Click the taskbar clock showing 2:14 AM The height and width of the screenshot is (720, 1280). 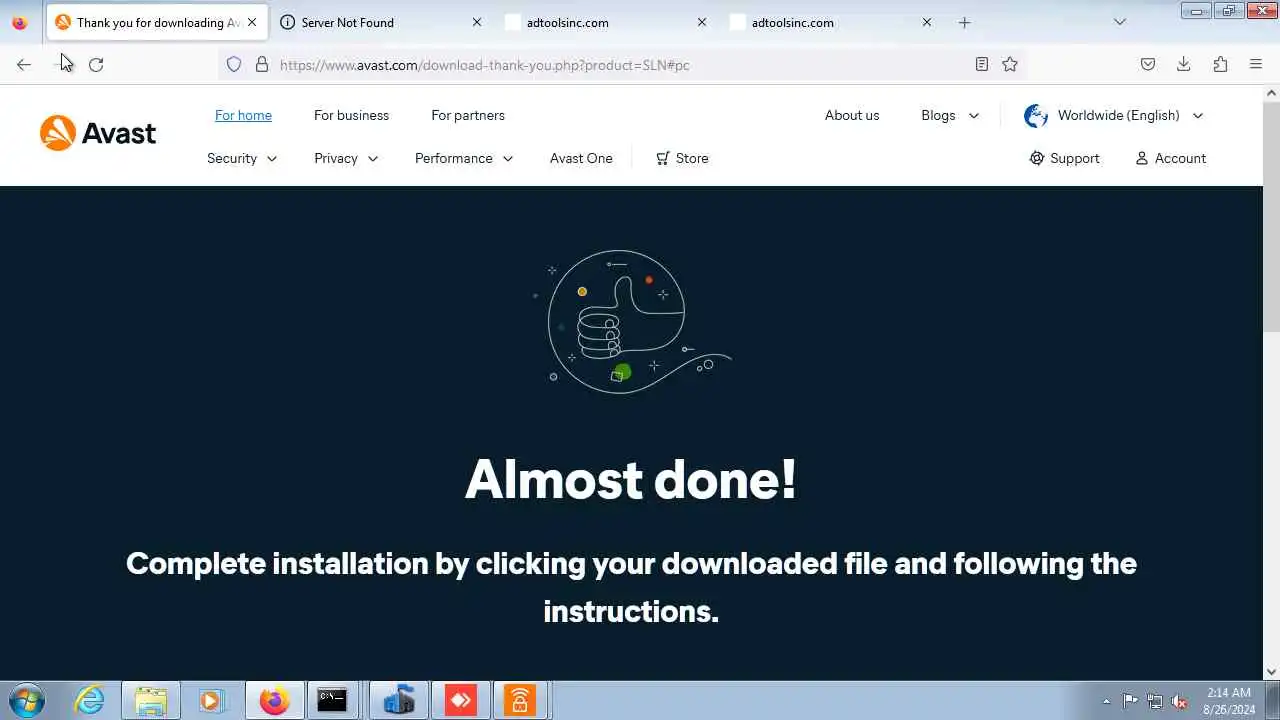1229,701
